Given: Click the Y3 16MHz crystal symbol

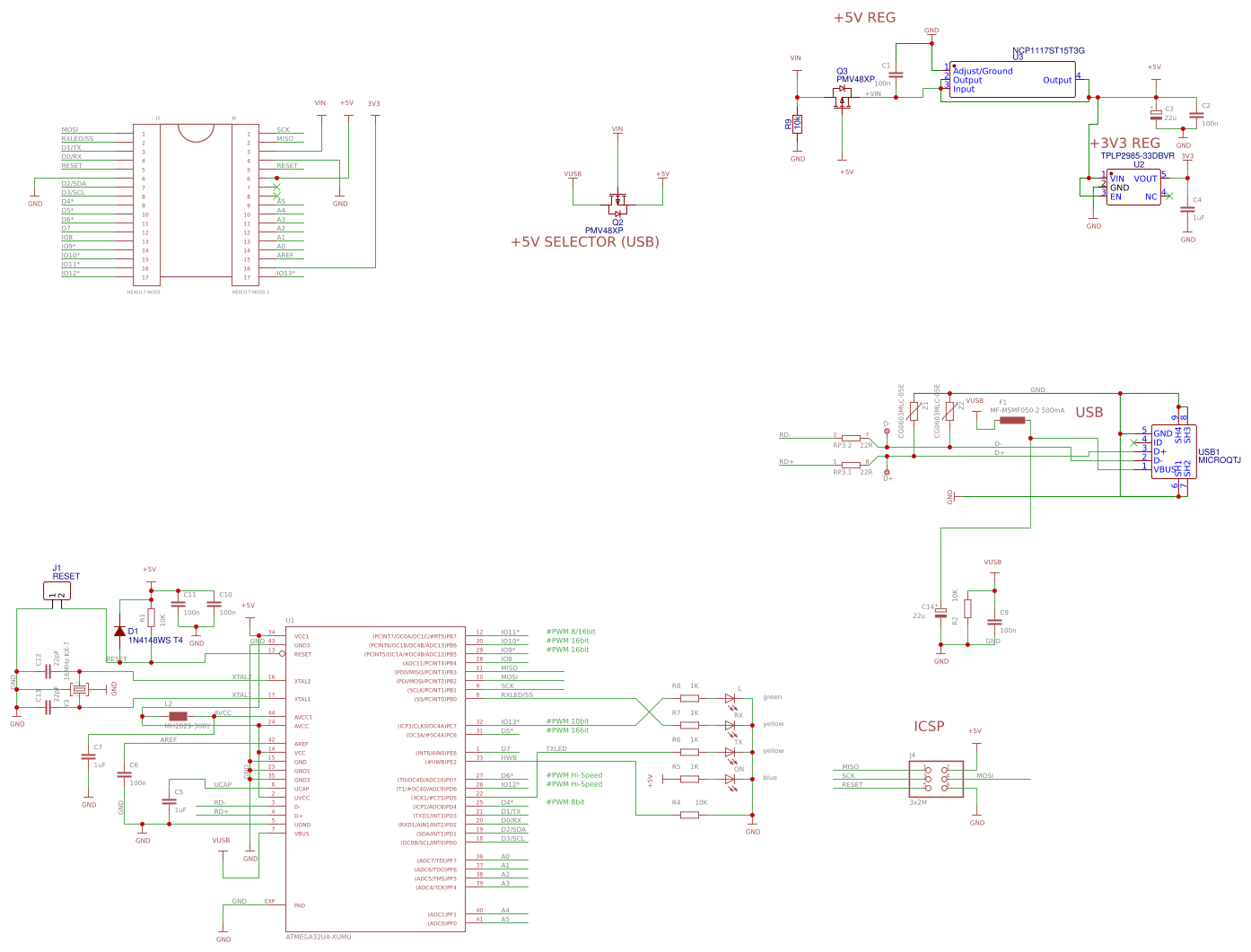Looking at the screenshot, I should (79, 689).
